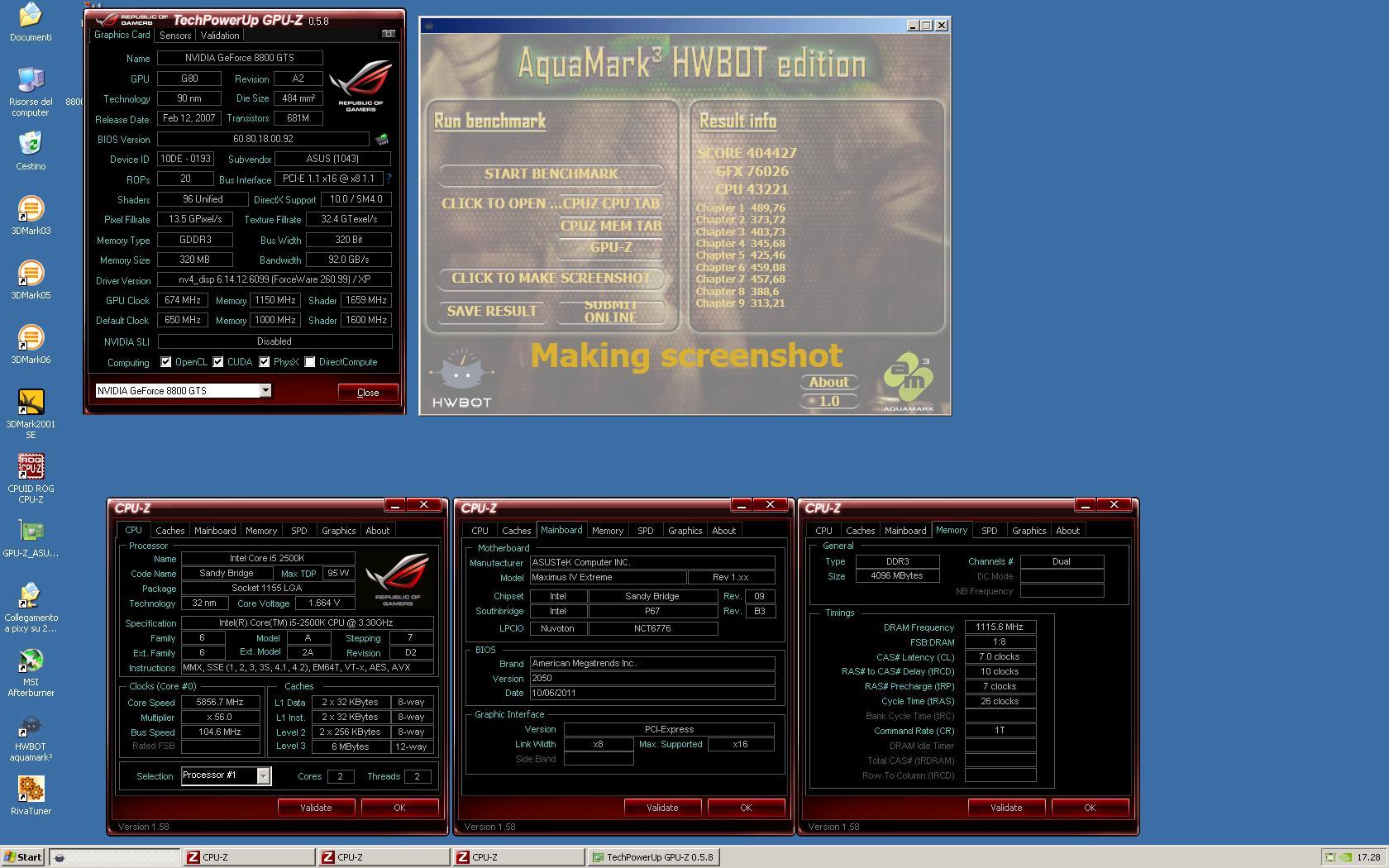1389x868 pixels.
Task: Open Caches tab in CPU window
Action: (170, 531)
